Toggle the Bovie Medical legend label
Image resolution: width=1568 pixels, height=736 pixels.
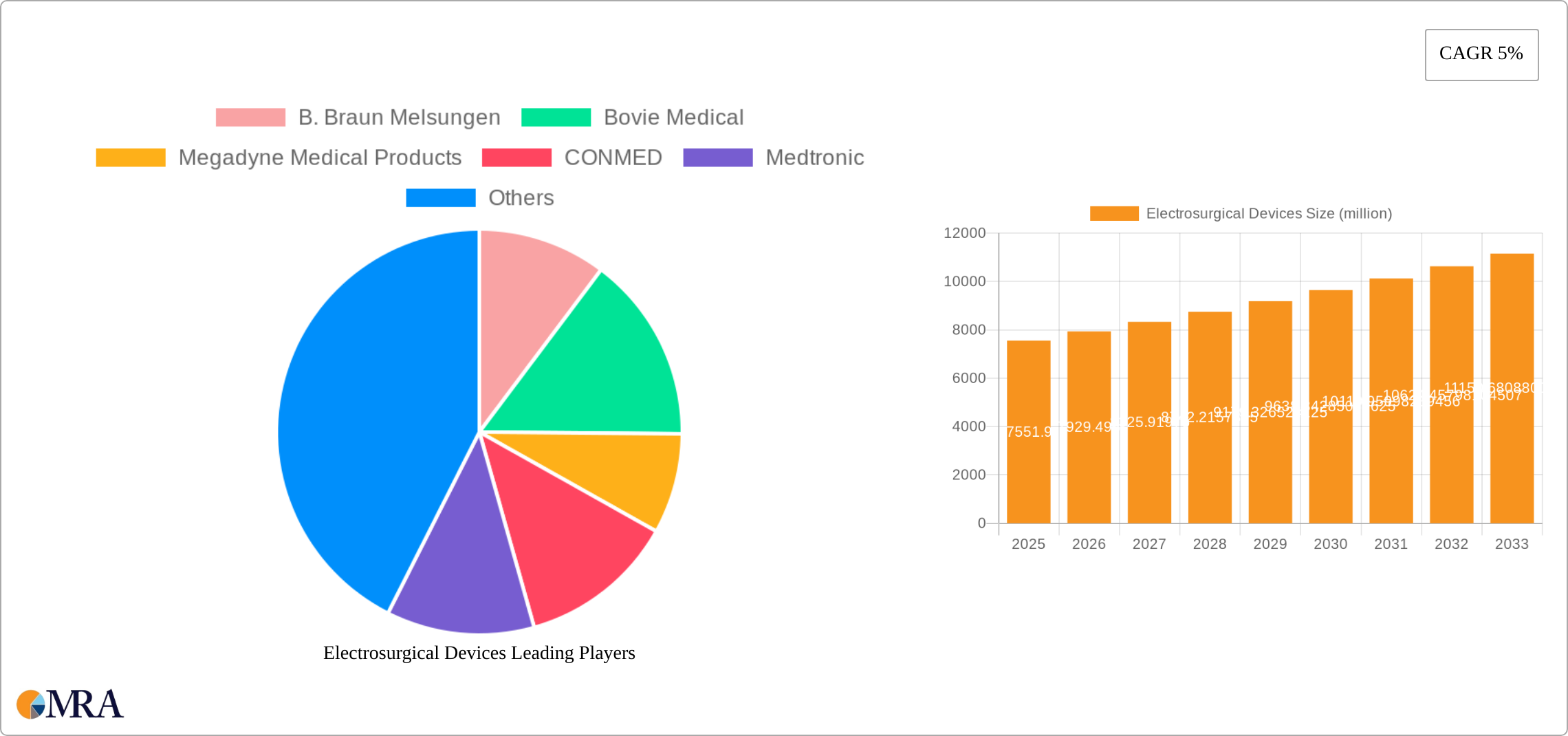[674, 118]
